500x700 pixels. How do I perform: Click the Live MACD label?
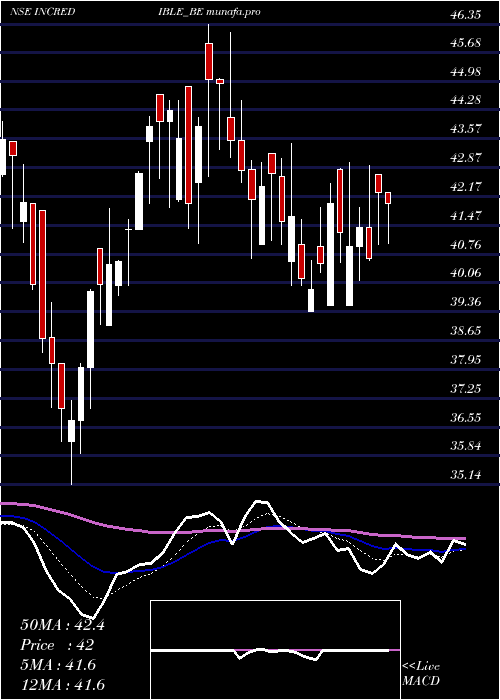(x=421, y=674)
